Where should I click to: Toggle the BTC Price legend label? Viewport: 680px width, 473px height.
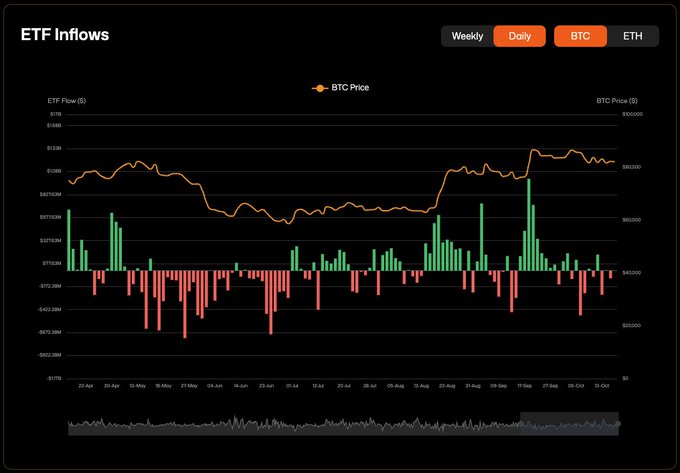coord(350,88)
